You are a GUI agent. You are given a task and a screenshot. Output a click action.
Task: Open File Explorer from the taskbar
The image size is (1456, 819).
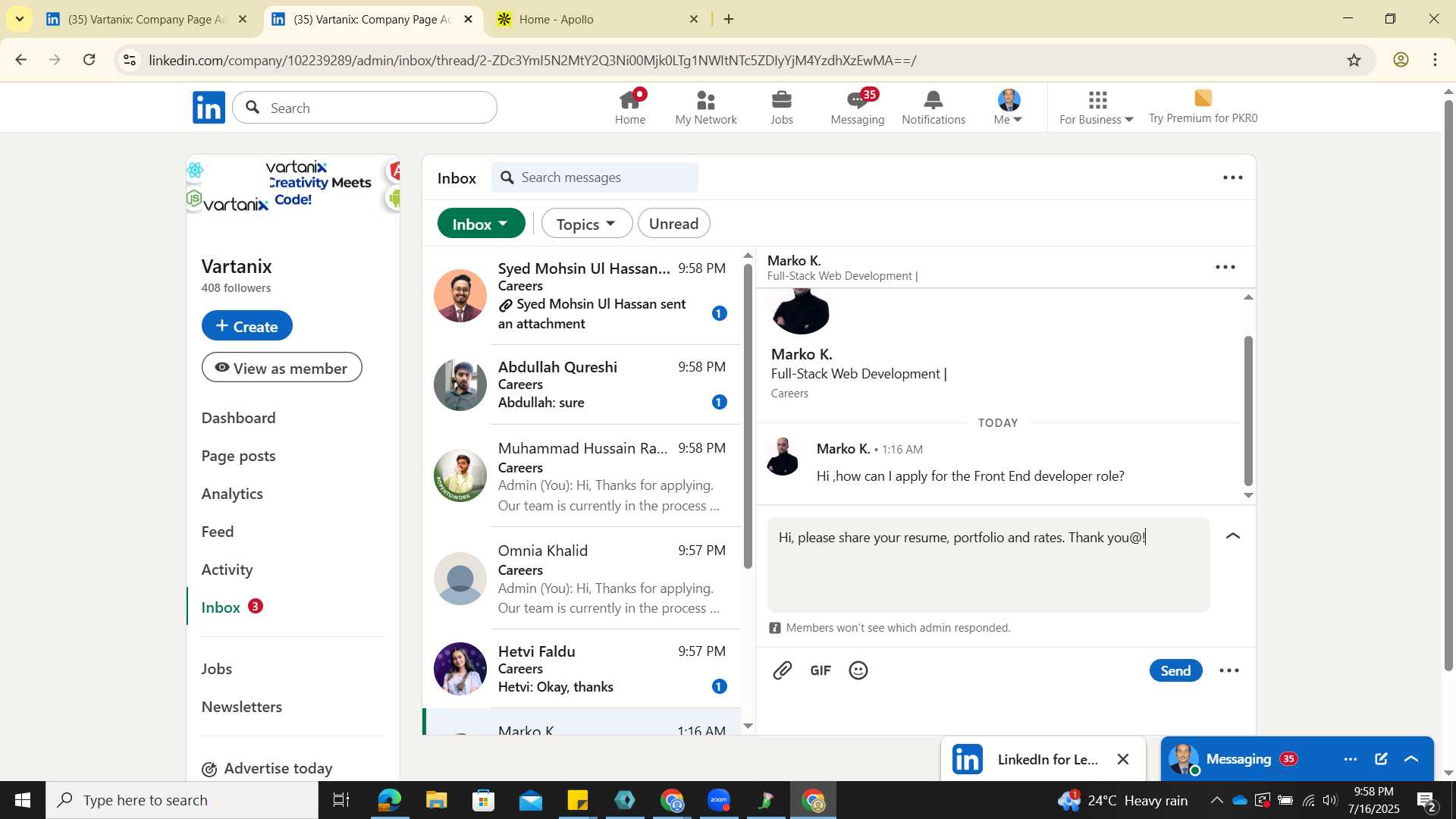click(x=436, y=800)
